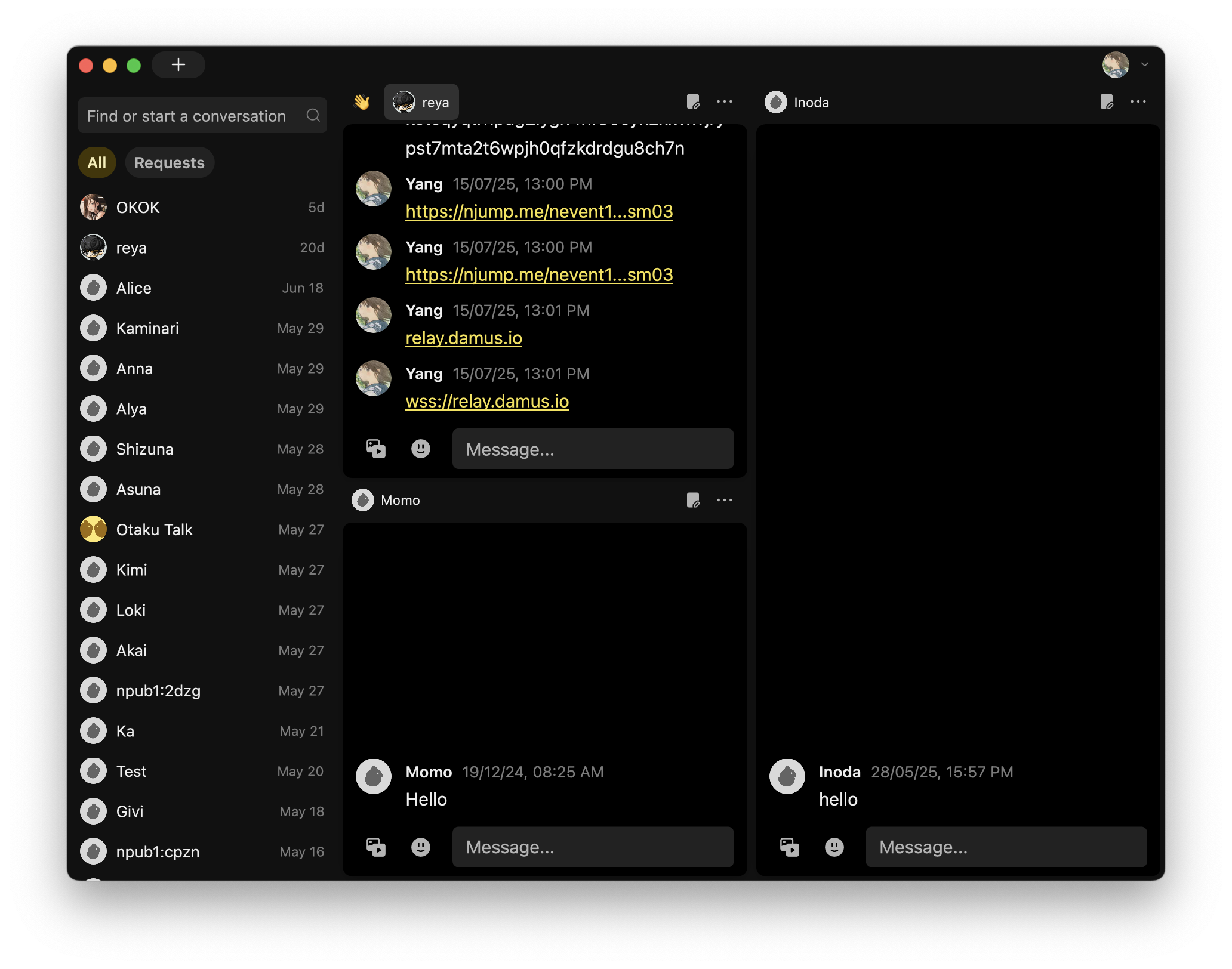Click the media upload icon in Inoda chat

coord(789,847)
